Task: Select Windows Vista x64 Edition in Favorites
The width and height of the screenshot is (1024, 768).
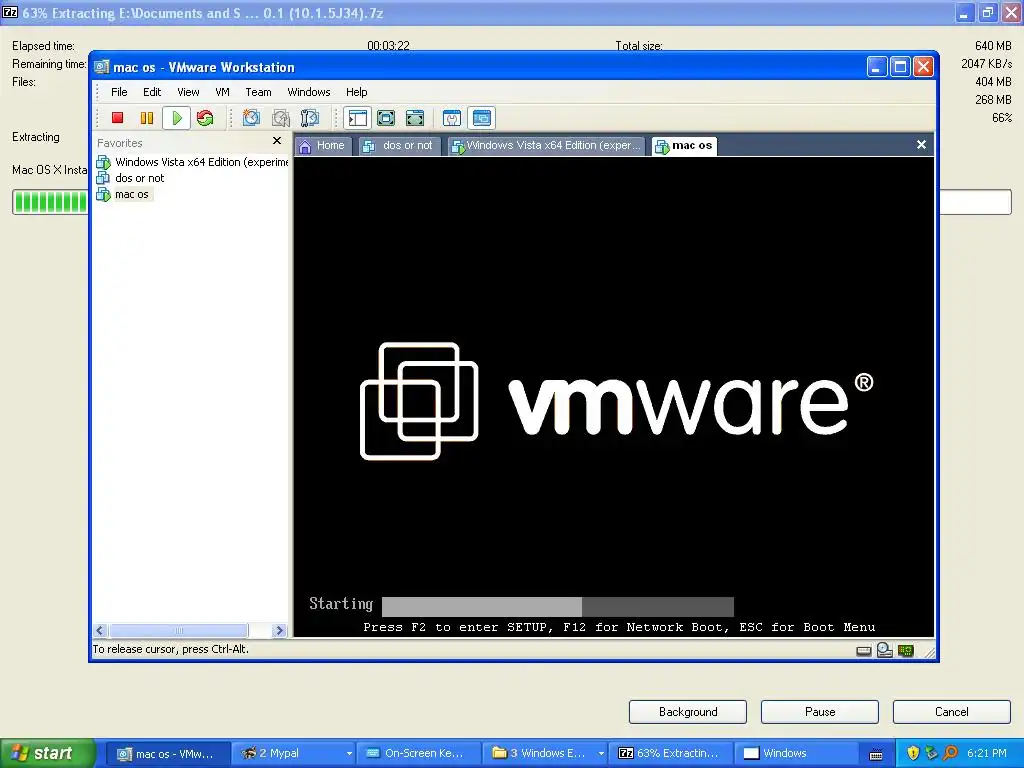Action: pos(193,162)
